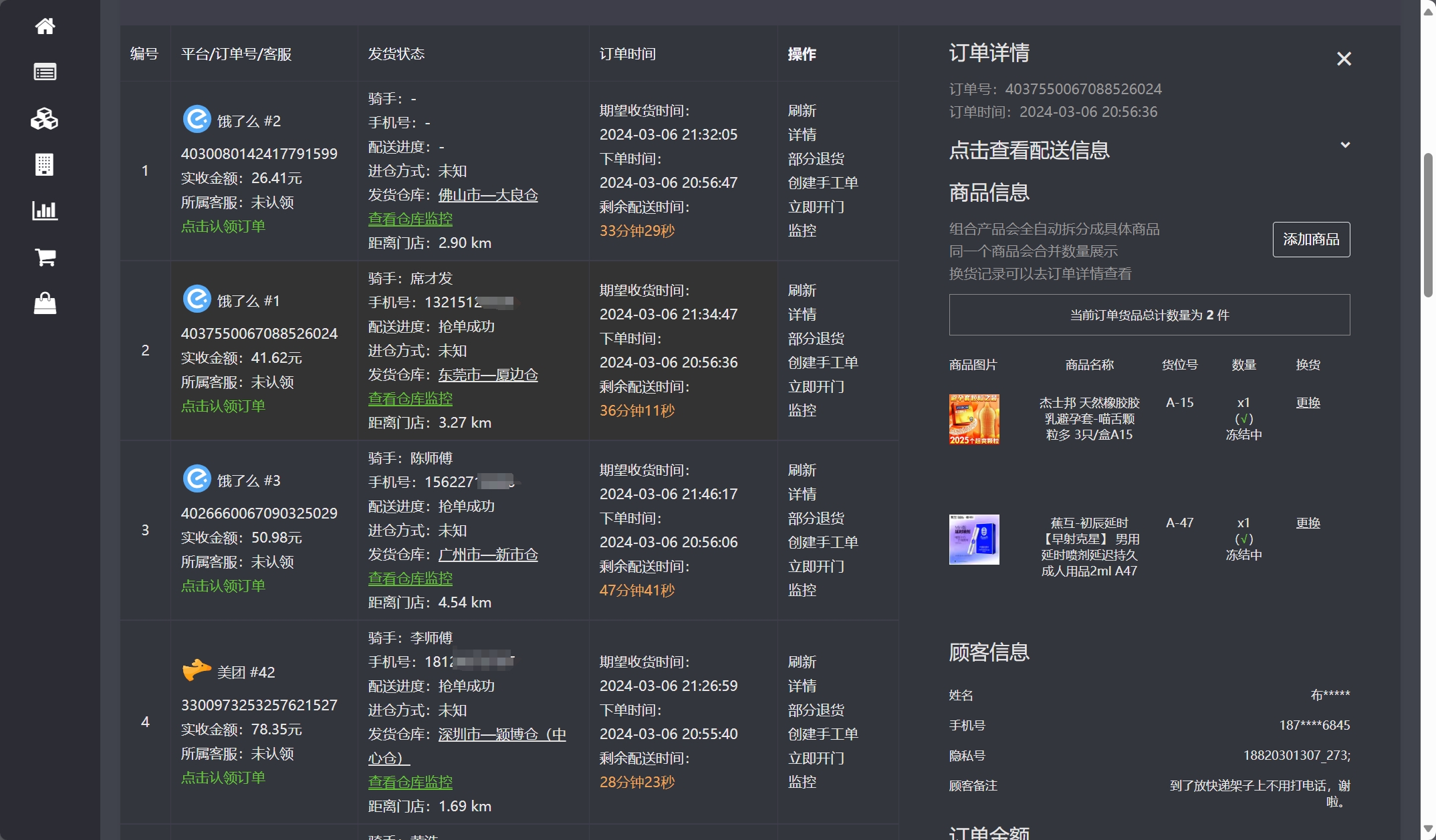Click 监控 for Meituan row 4
This screenshot has height=840, width=1436.
point(802,782)
